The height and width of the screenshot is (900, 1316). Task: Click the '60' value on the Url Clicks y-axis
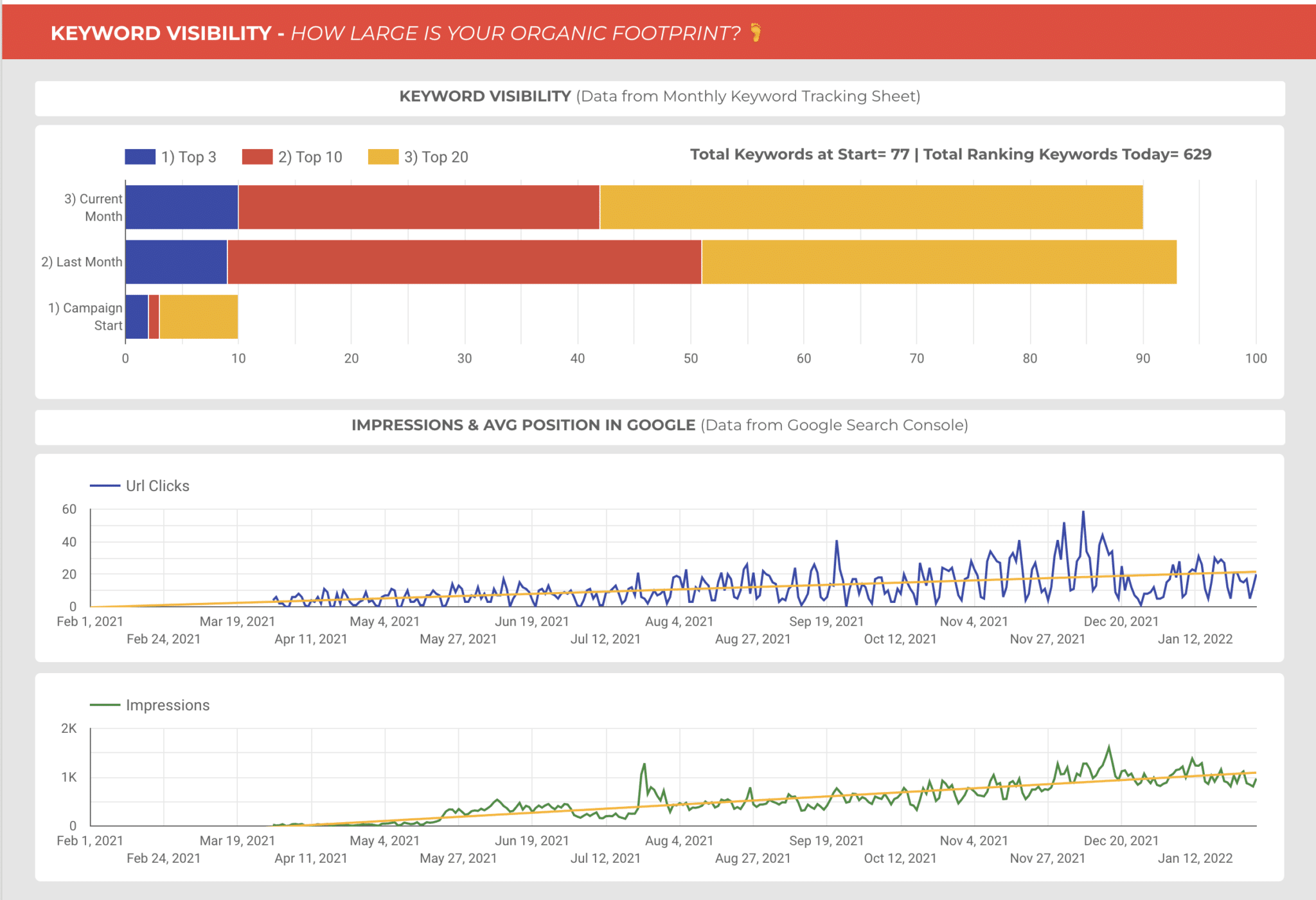click(69, 509)
